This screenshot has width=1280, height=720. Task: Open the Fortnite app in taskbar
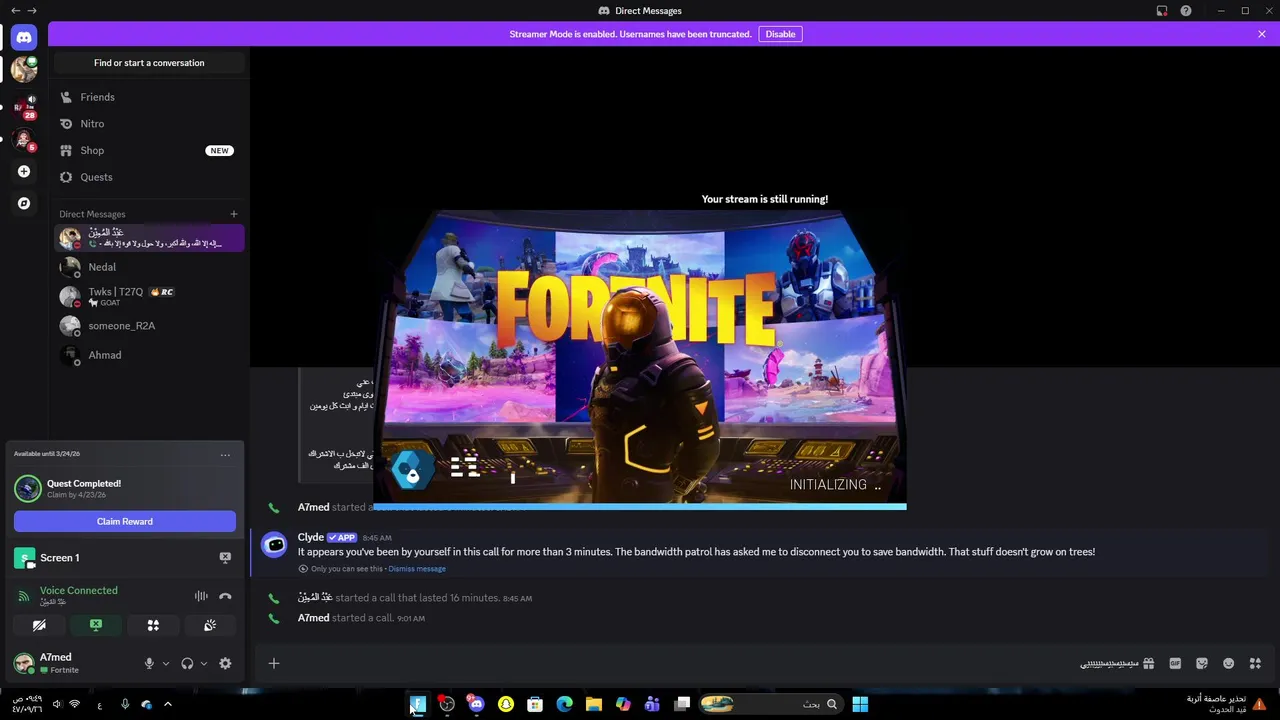pos(417,704)
